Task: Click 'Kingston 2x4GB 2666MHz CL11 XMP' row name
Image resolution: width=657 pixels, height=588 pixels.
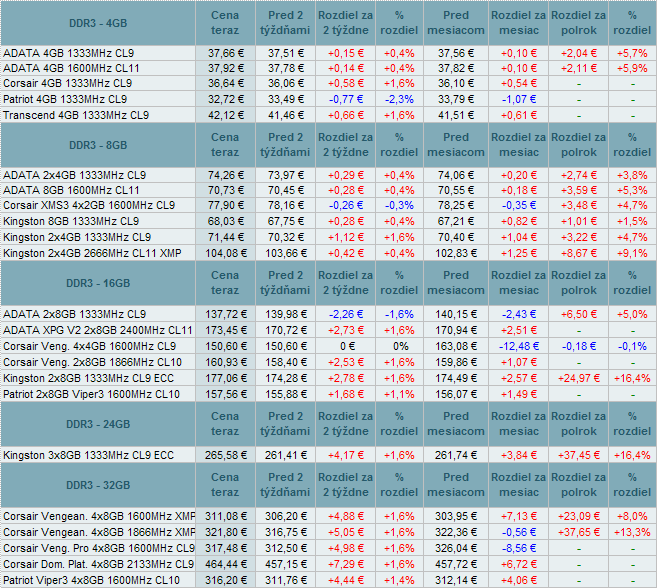Action: (x=92, y=253)
